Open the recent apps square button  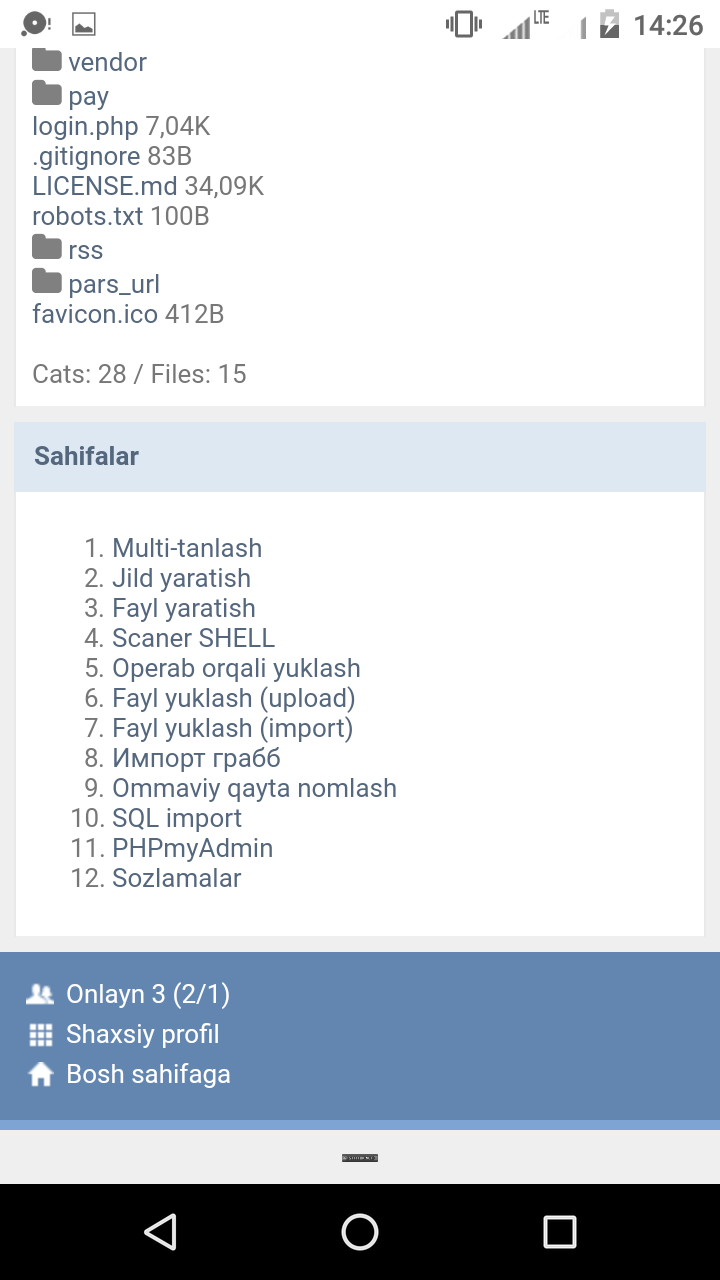tap(559, 1231)
